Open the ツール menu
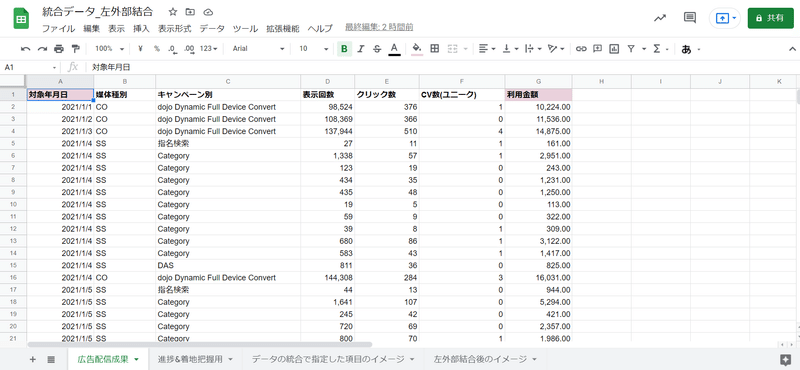 [x=245, y=29]
